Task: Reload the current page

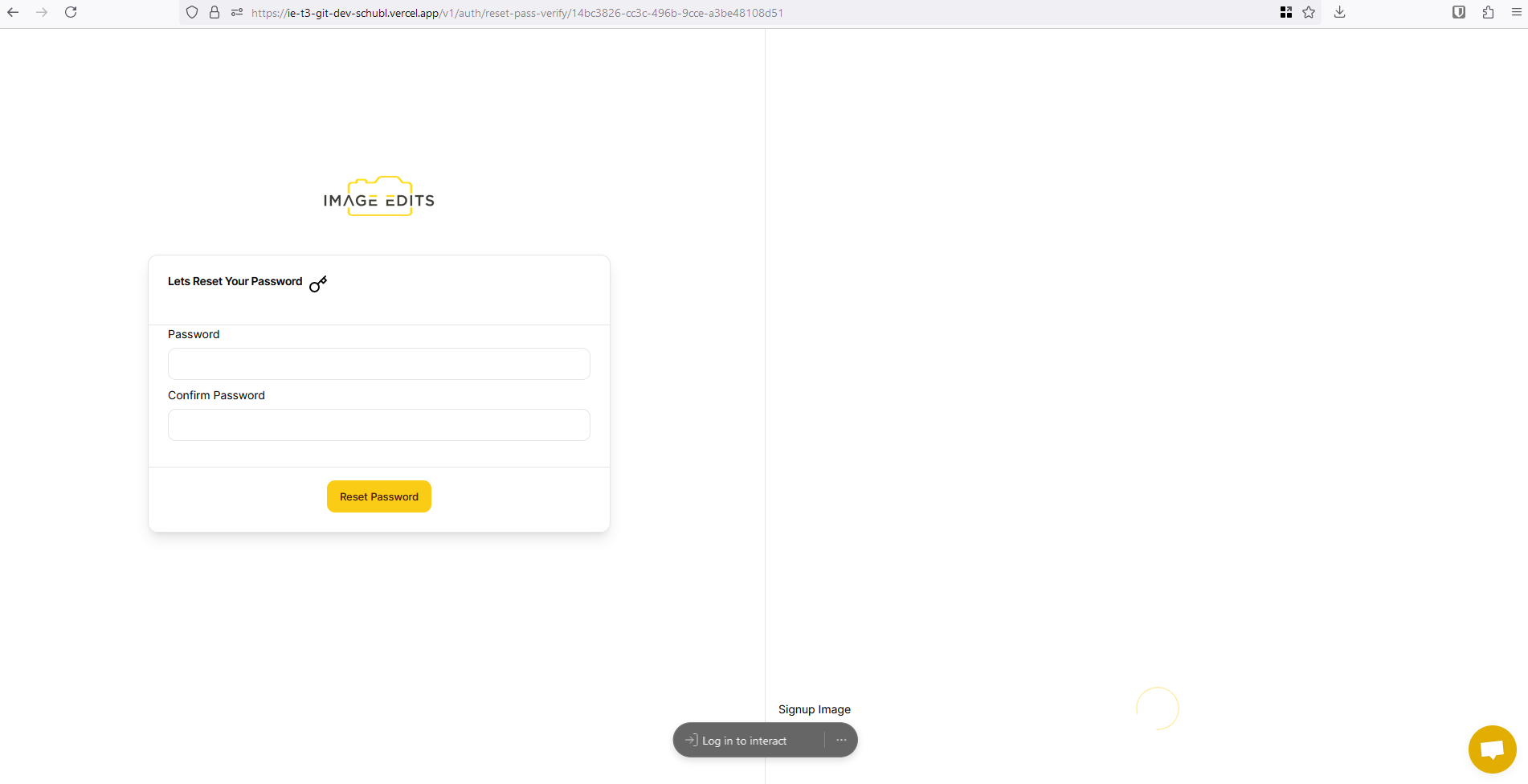Action: coord(71,12)
